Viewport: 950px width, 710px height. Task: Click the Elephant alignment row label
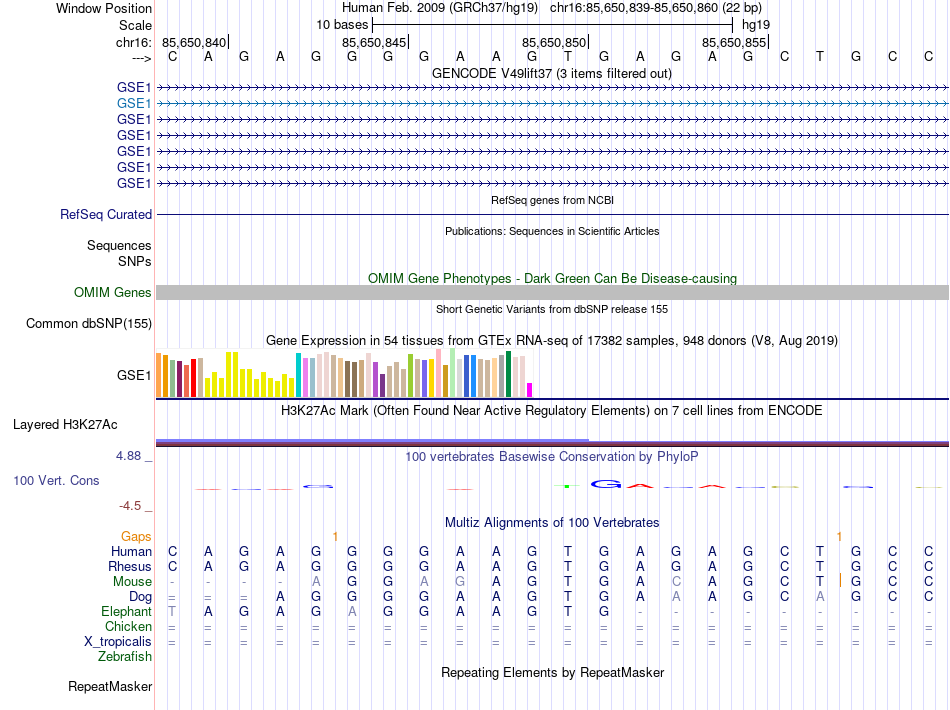click(x=126, y=612)
